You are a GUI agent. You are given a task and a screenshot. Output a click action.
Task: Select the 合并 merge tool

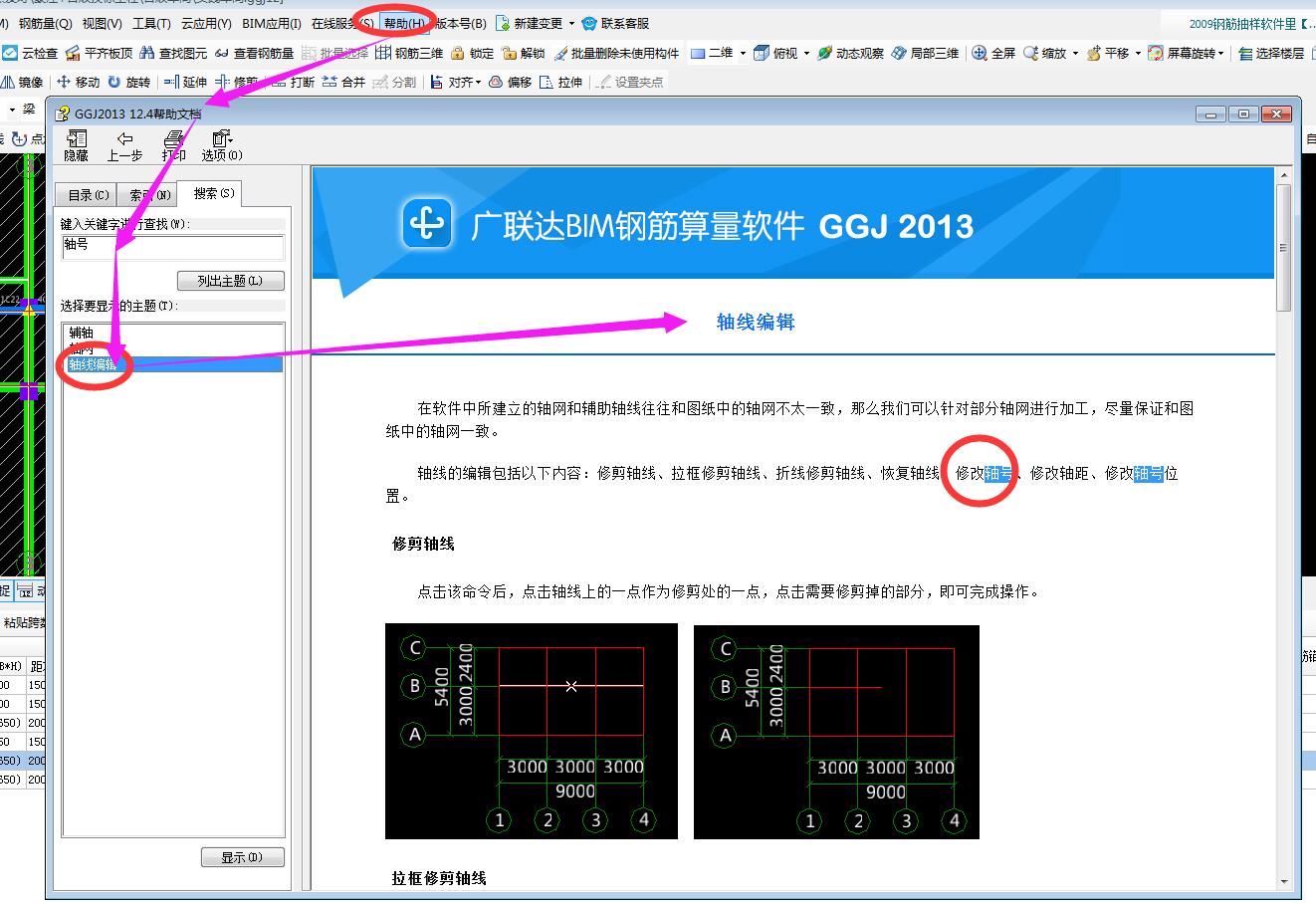tap(343, 82)
